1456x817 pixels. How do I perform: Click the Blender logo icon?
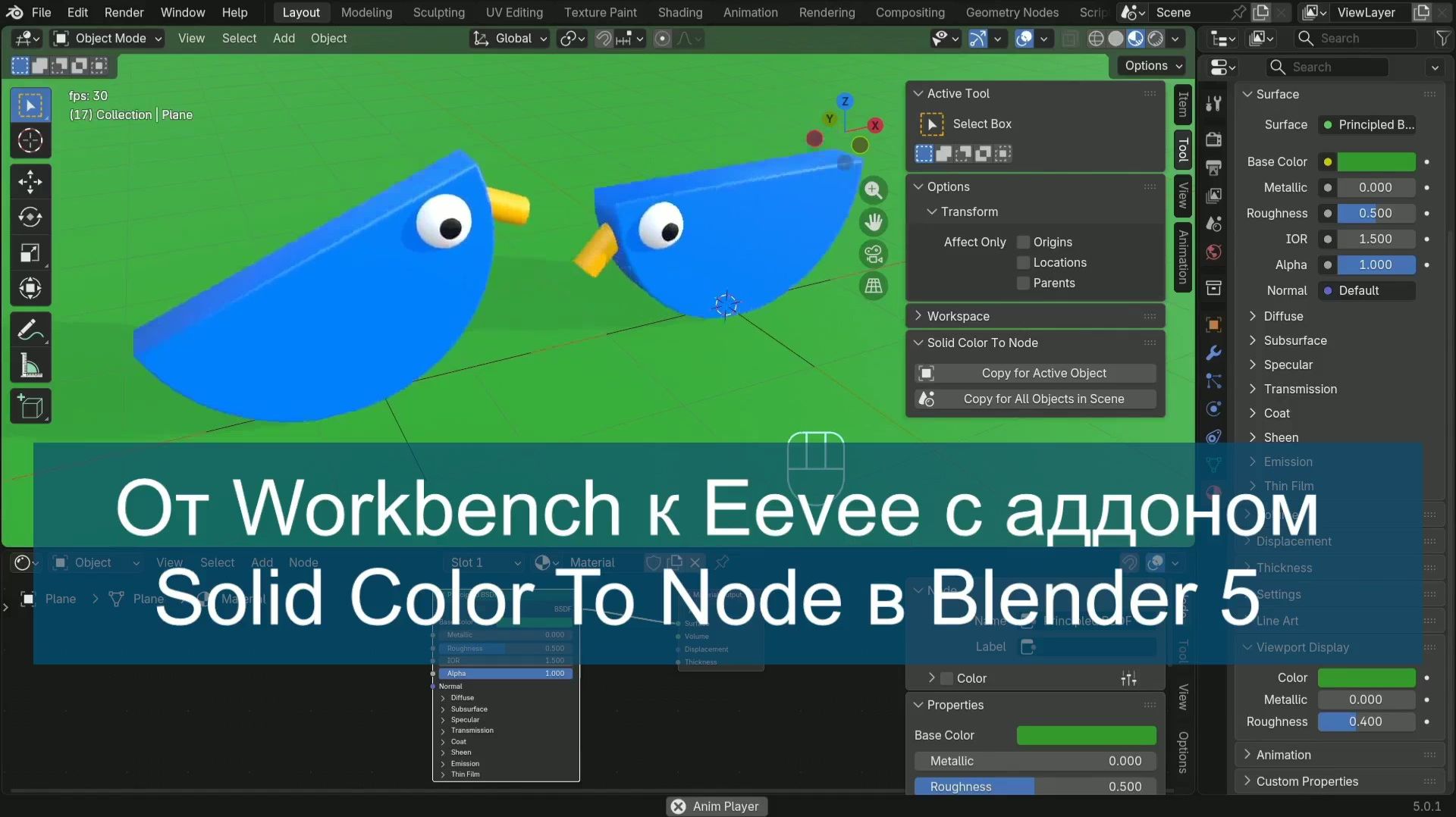pos(14,12)
